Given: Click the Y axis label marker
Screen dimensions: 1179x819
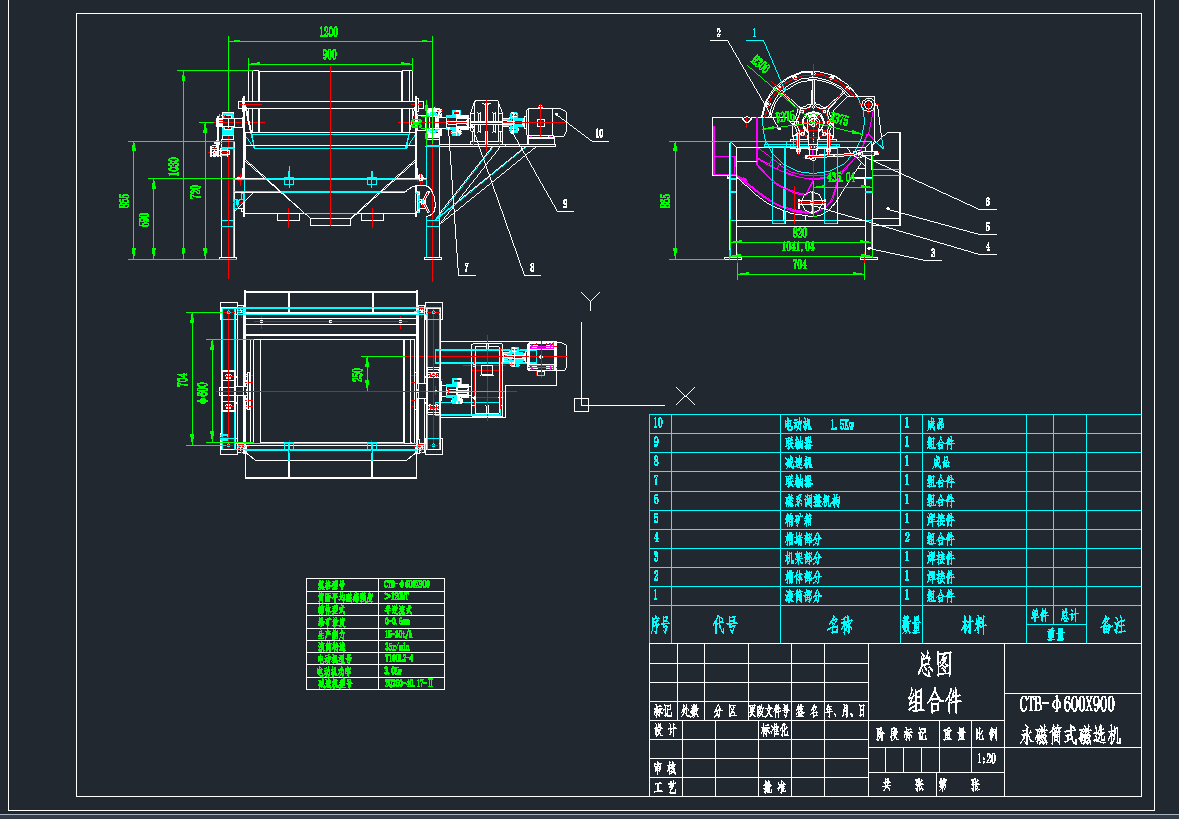Looking at the screenshot, I should (592, 300).
